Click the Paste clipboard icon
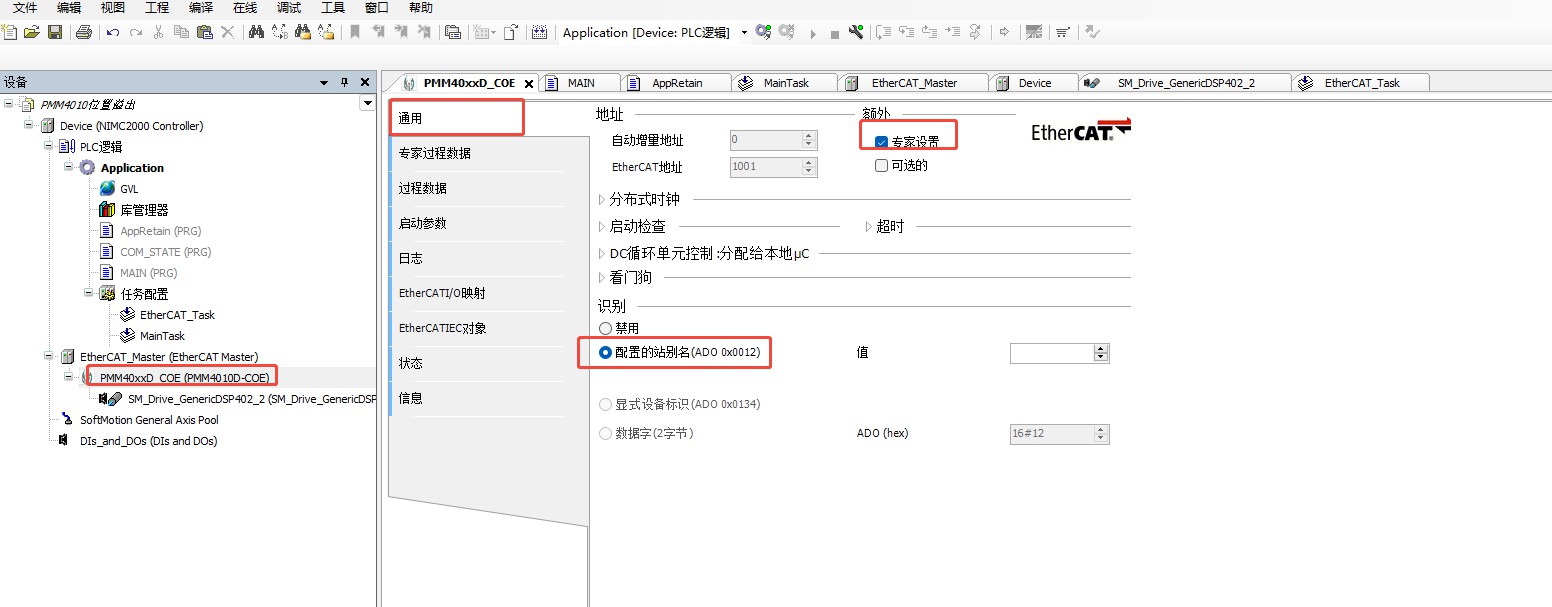 [204, 32]
